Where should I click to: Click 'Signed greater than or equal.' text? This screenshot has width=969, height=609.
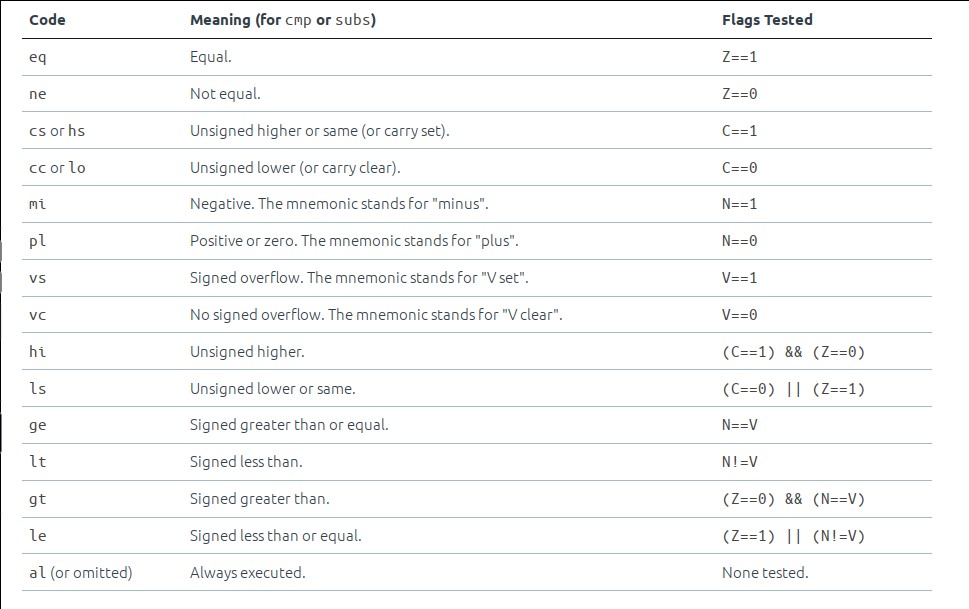coord(289,425)
